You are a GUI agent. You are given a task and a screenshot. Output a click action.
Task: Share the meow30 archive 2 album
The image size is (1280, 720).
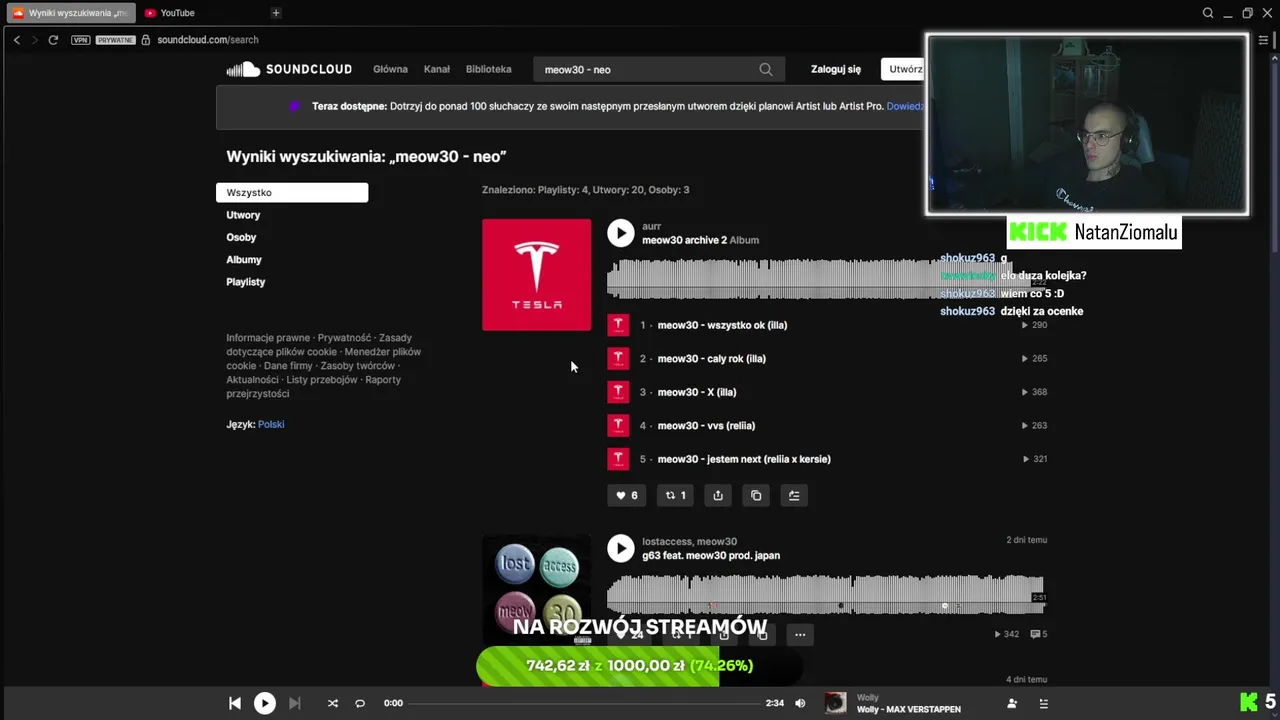718,495
